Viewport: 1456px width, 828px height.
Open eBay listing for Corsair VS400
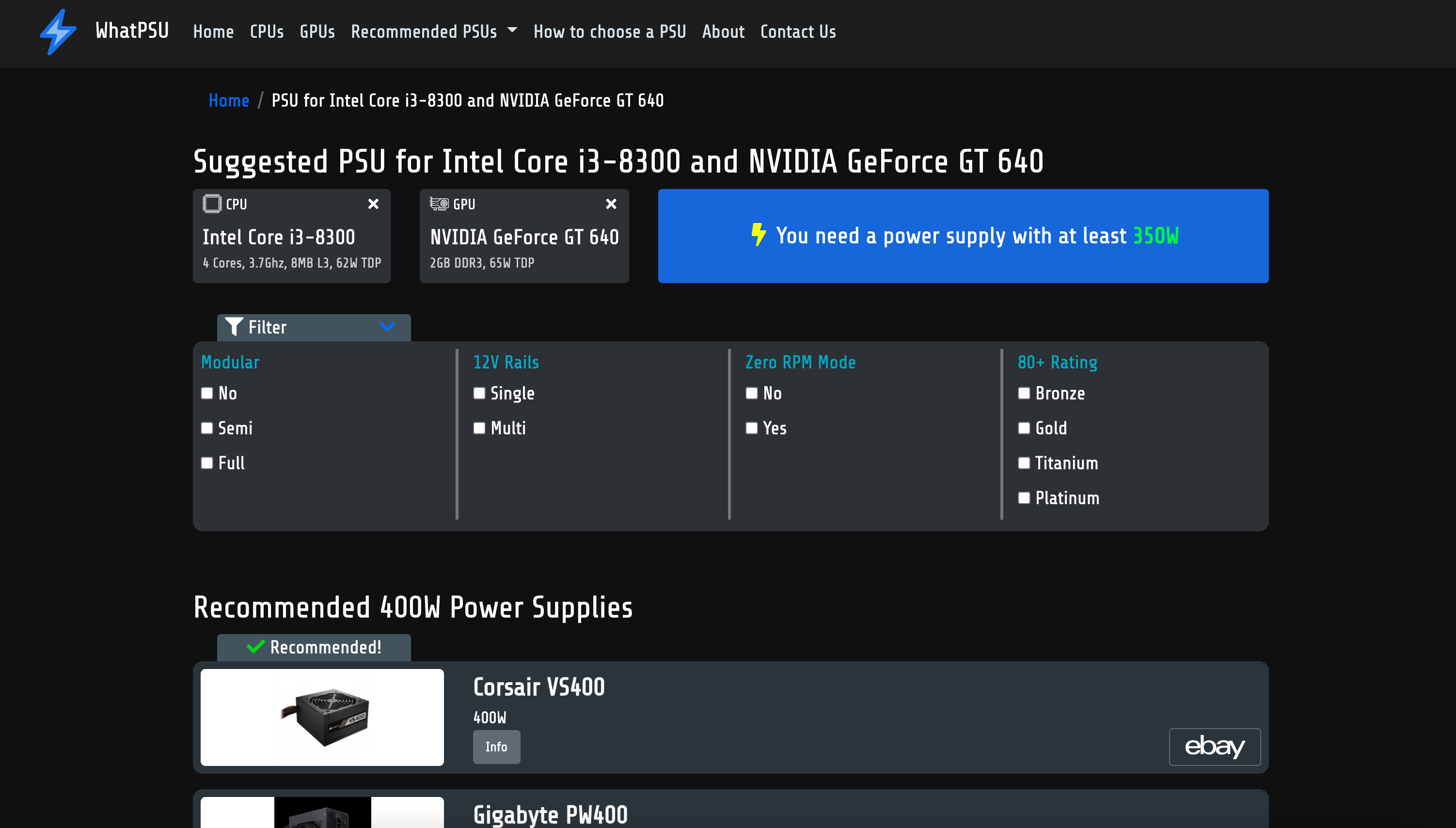tap(1214, 747)
